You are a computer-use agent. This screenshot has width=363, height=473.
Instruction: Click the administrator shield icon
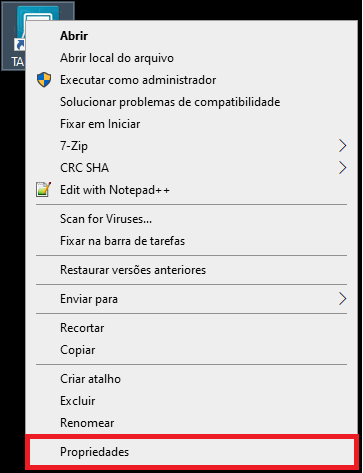(x=44, y=80)
